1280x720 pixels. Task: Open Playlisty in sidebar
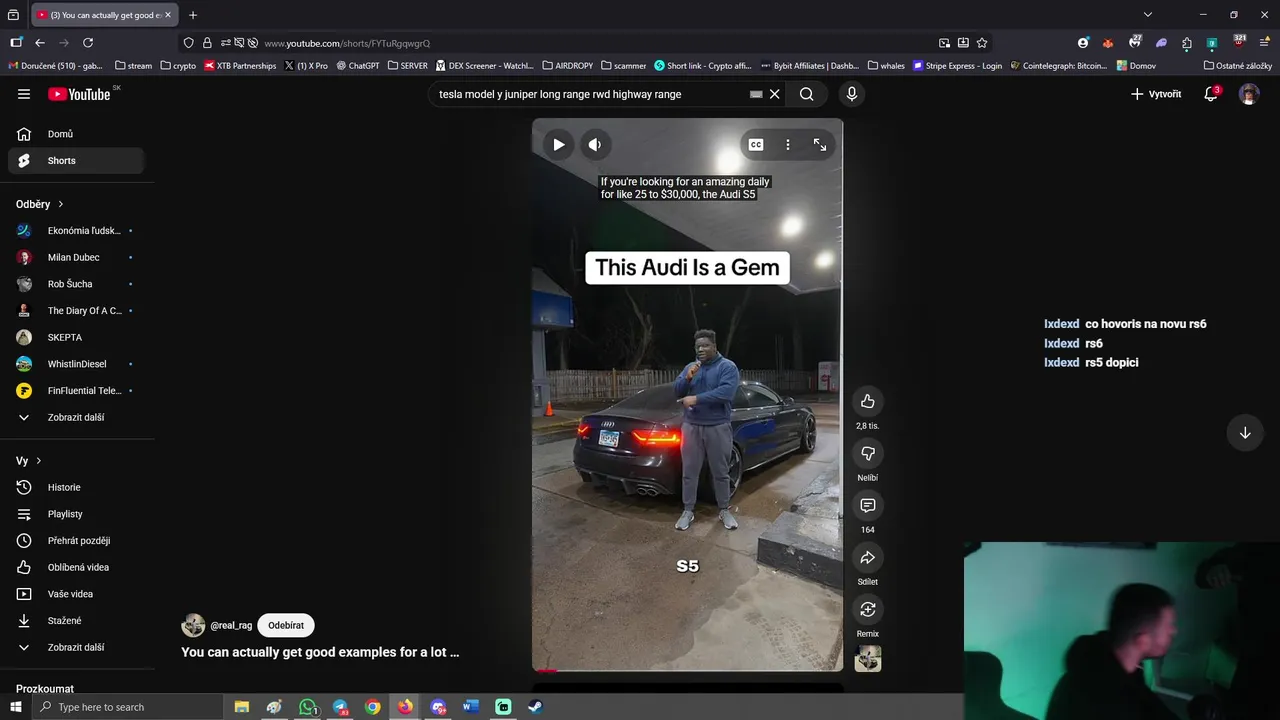coord(76,514)
